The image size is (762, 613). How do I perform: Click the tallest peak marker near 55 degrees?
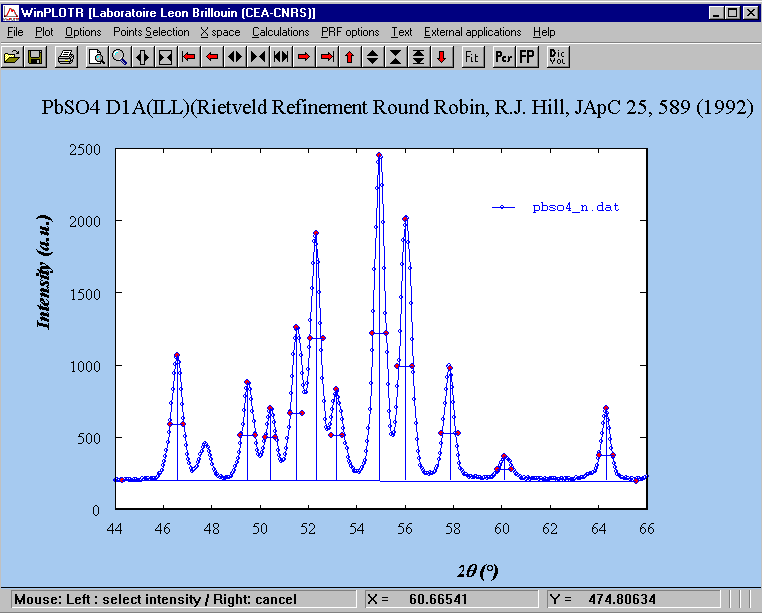(x=379, y=156)
